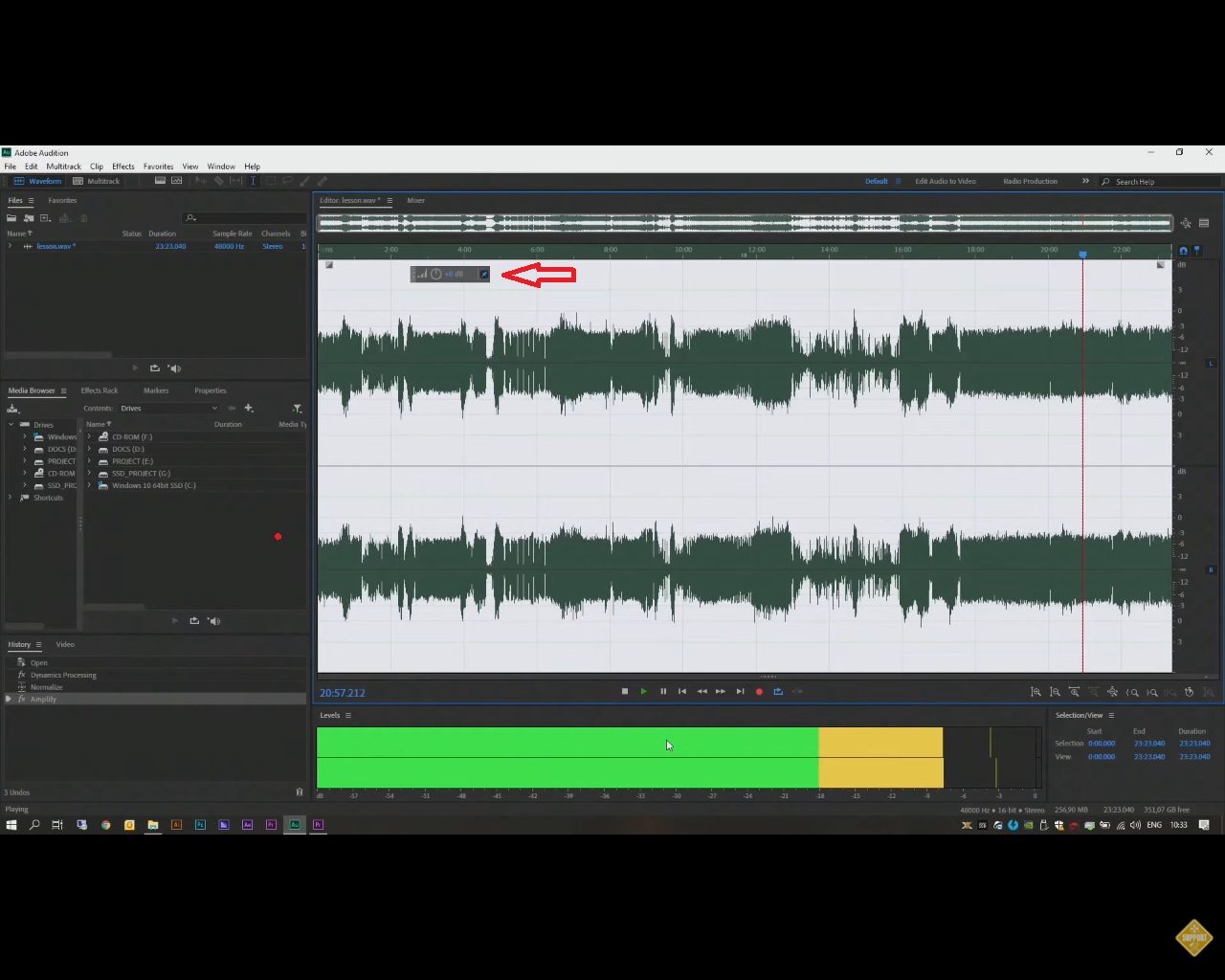
Task: Click Import File icon in Files panel
Action: [29, 218]
